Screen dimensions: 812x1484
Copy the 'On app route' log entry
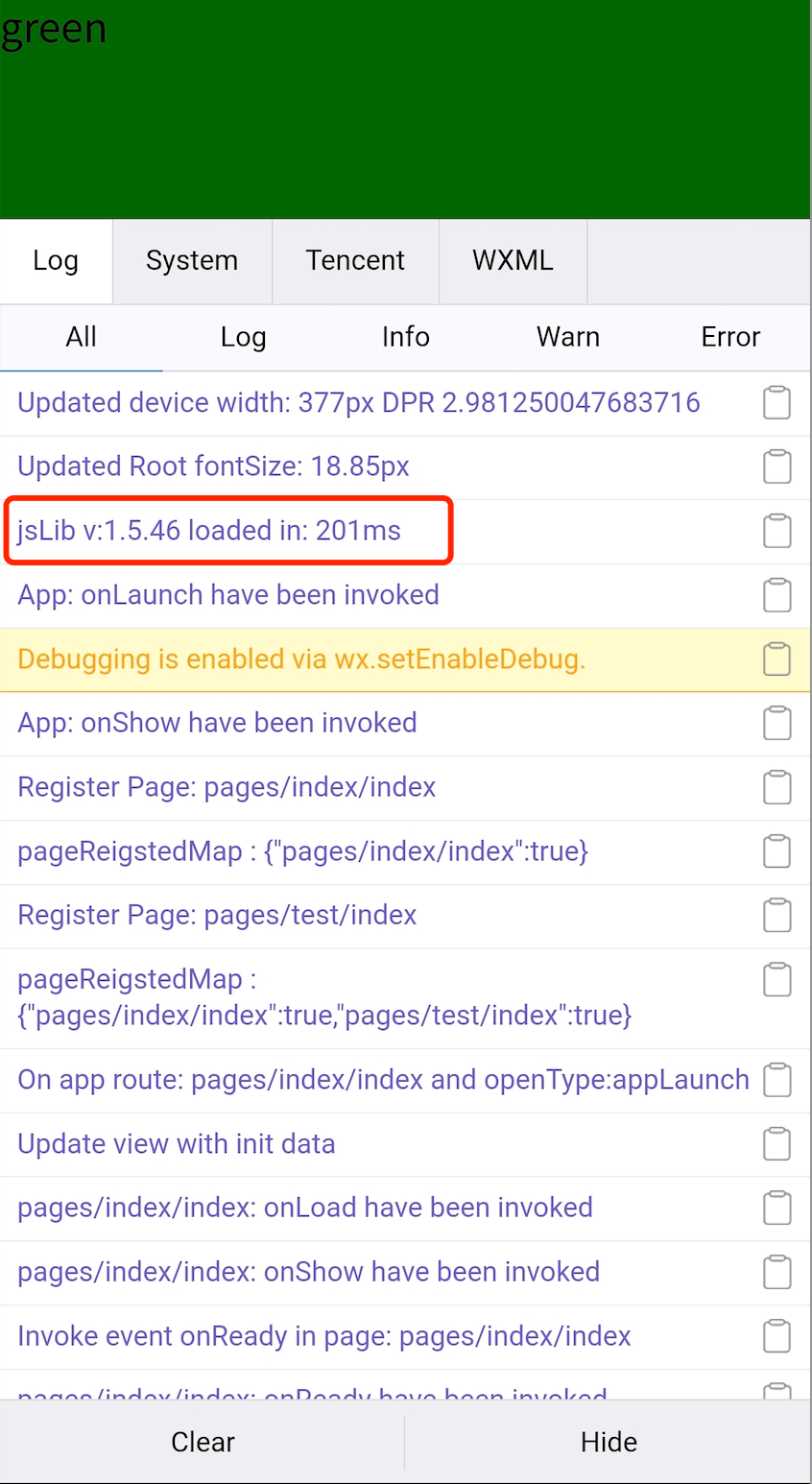click(776, 1080)
